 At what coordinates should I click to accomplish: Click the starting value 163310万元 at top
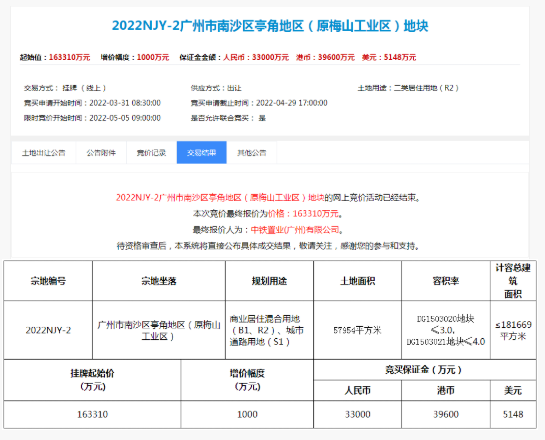[x=70, y=57]
